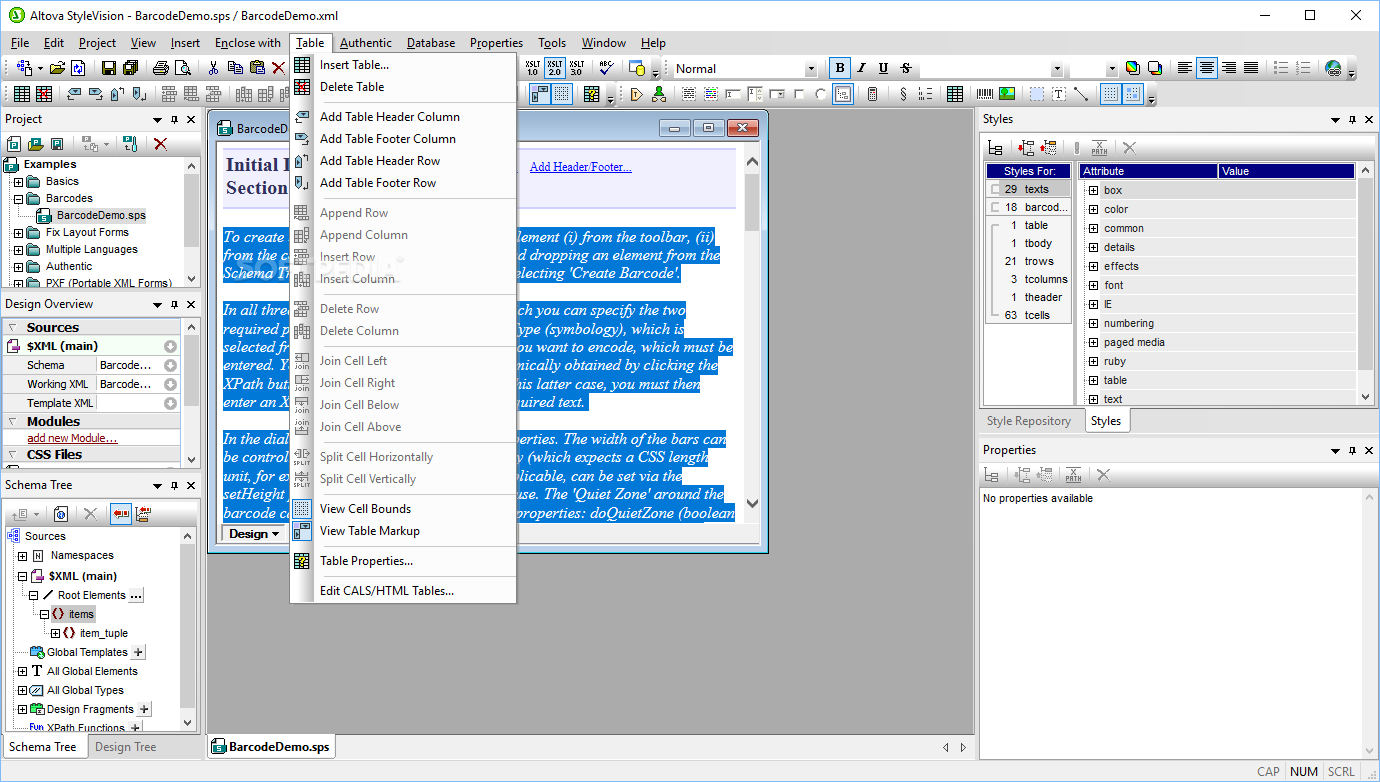This screenshot has width=1380, height=782.
Task: Expand All Global Elements node
Action: (x=23, y=671)
